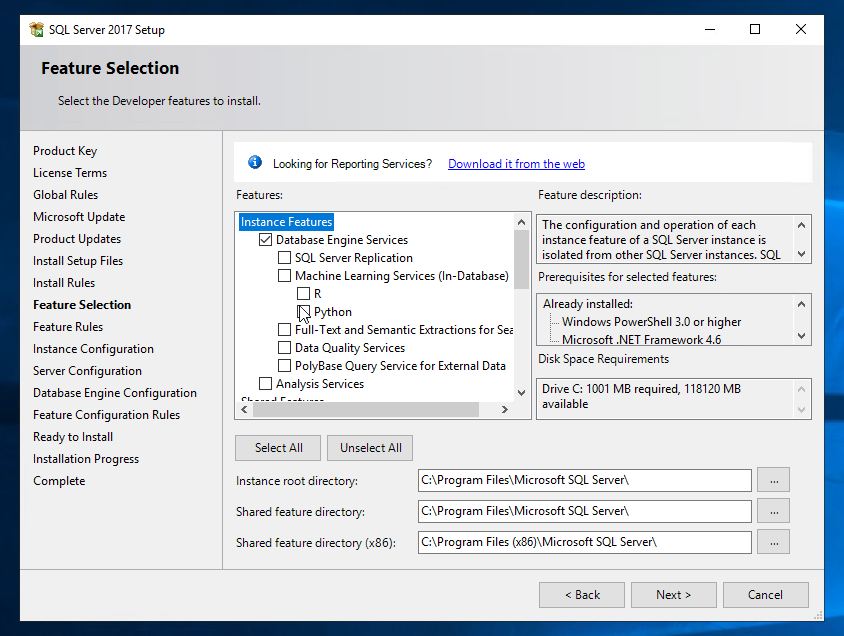Select the Global Rules step
Screen dimensions: 844x636
[x=65, y=195]
